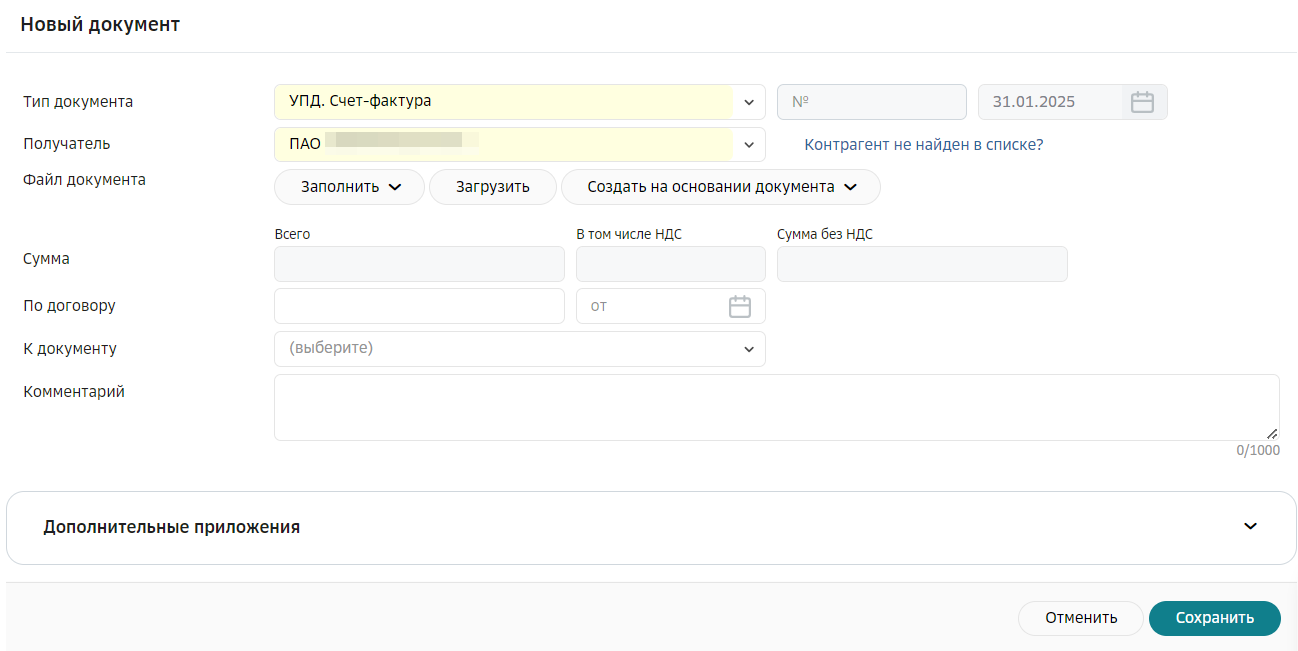The width and height of the screenshot is (1298, 651).
Task: Click the 'Новый документ' heading
Action: 100,25
